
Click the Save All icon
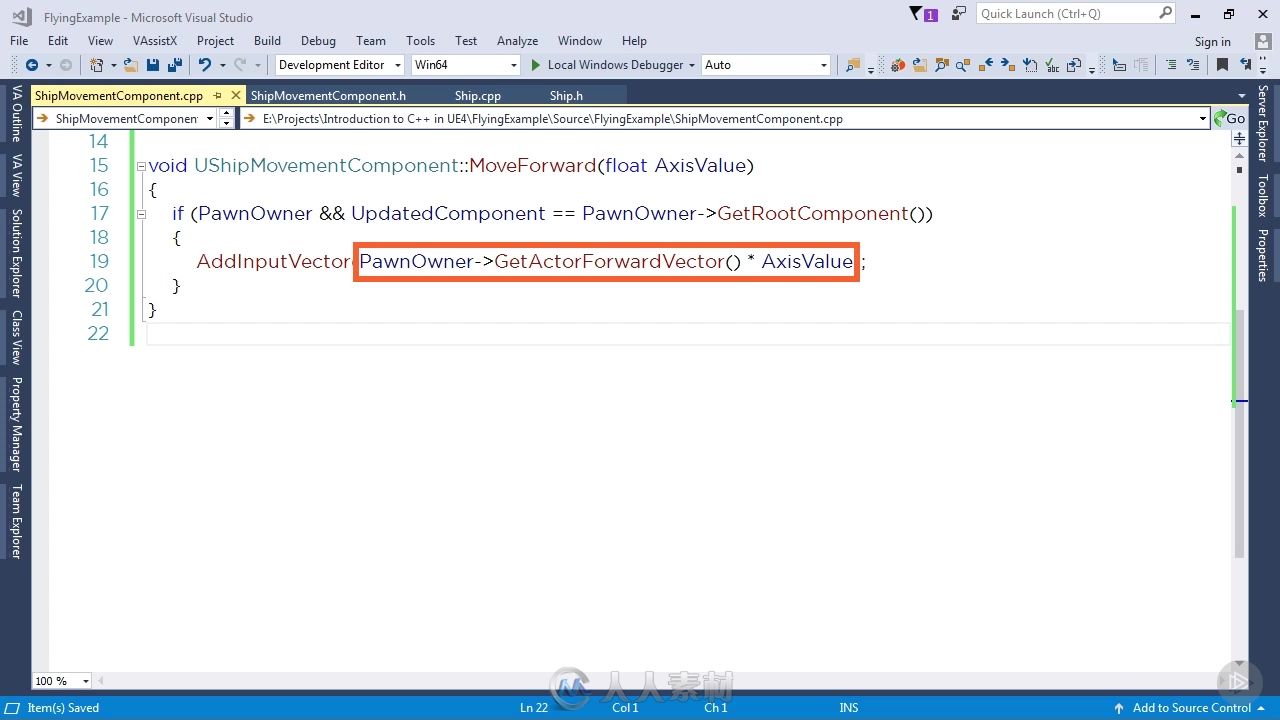175,65
